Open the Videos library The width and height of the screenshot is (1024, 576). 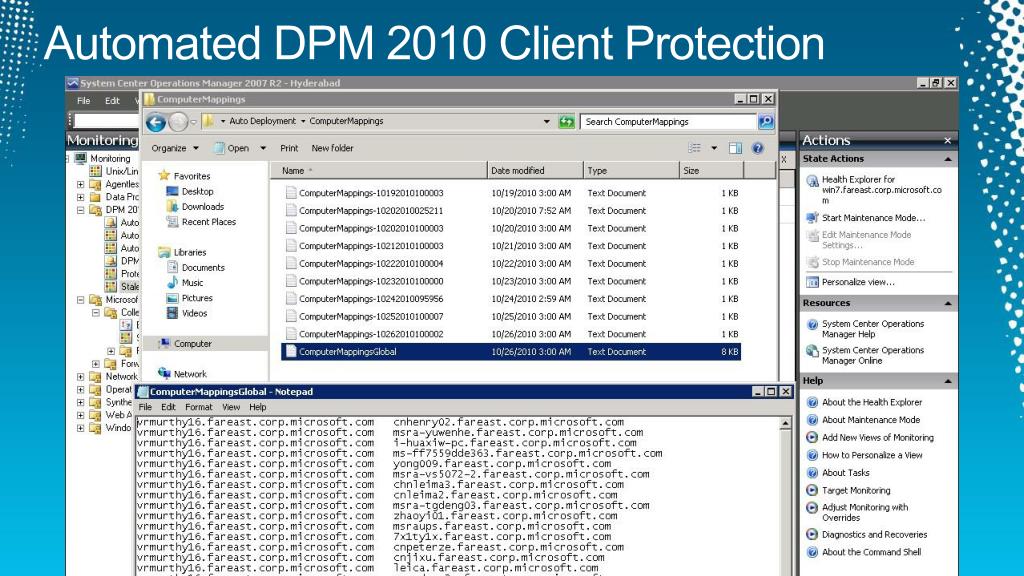coord(194,313)
